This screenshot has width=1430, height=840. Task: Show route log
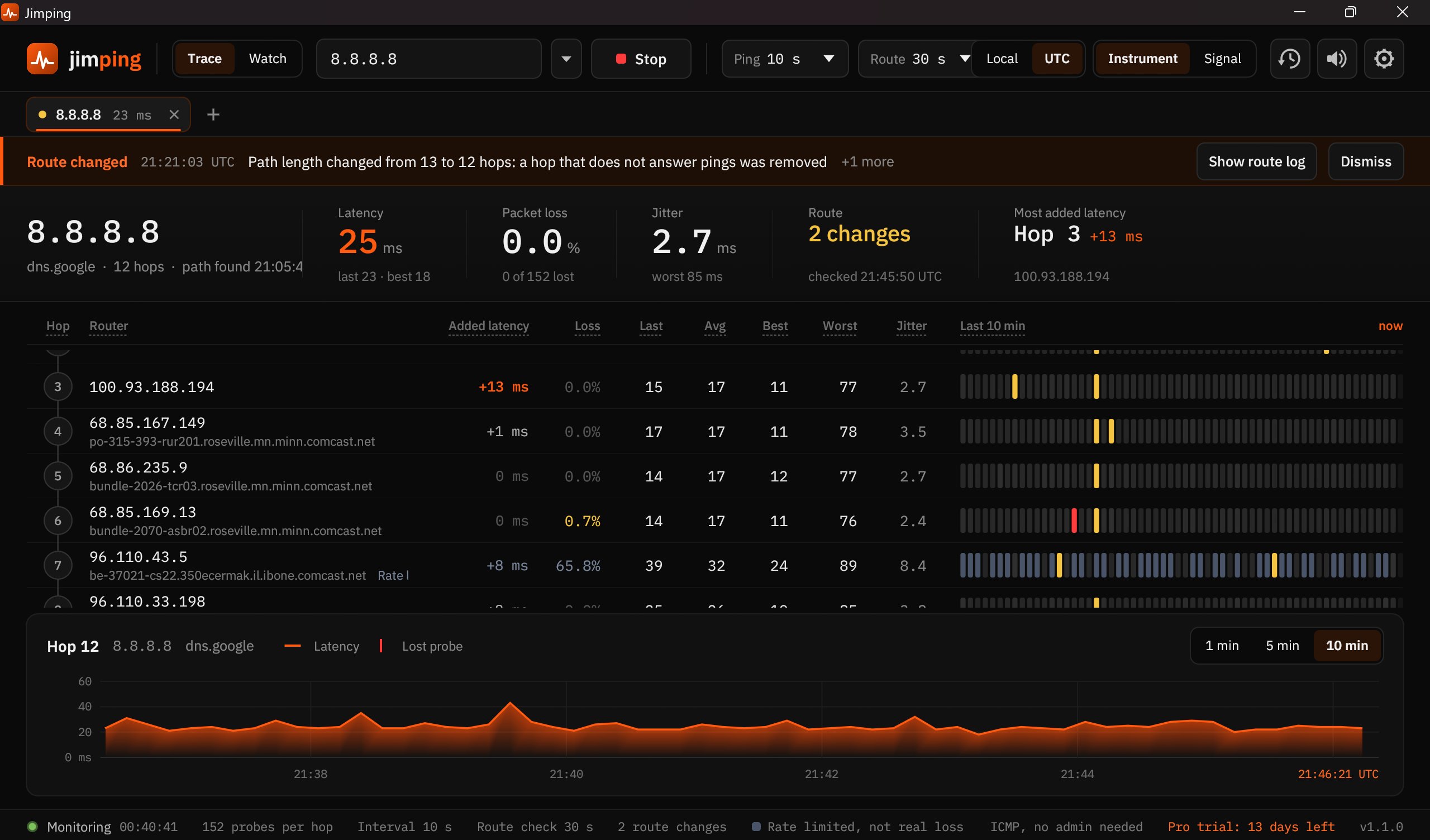click(1256, 161)
